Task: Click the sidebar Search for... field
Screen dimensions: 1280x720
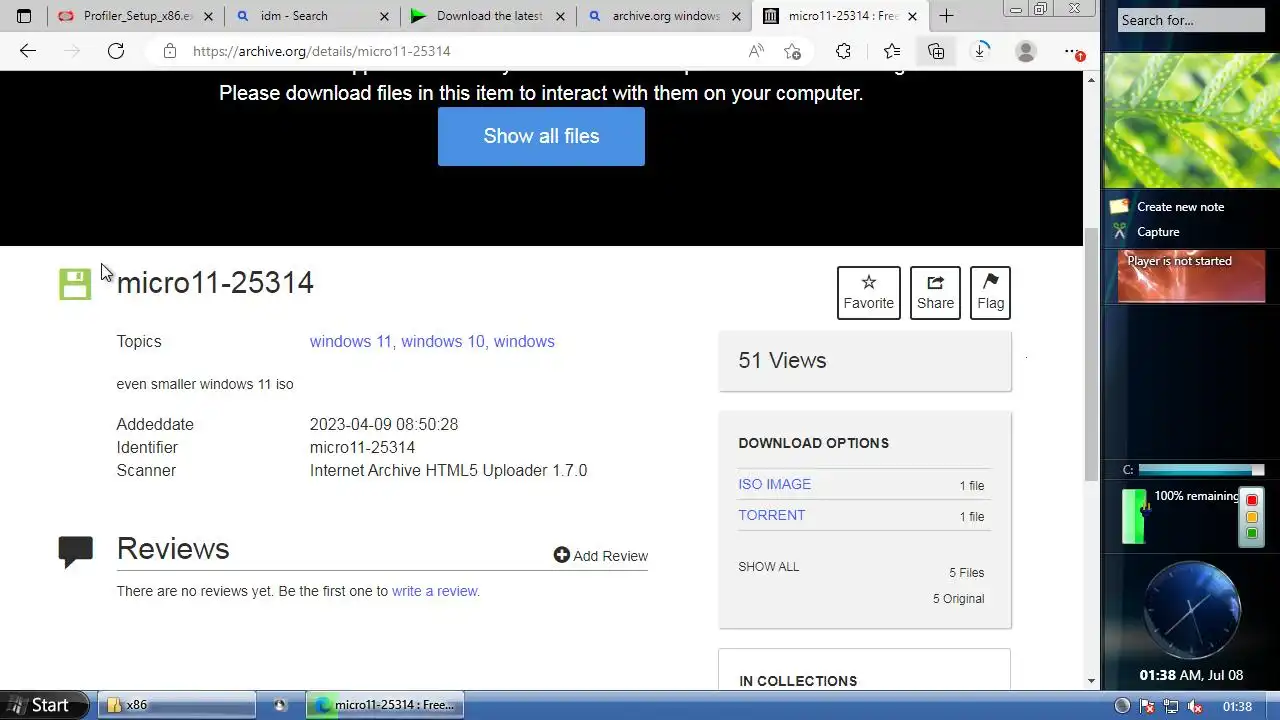Action: 1191,20
